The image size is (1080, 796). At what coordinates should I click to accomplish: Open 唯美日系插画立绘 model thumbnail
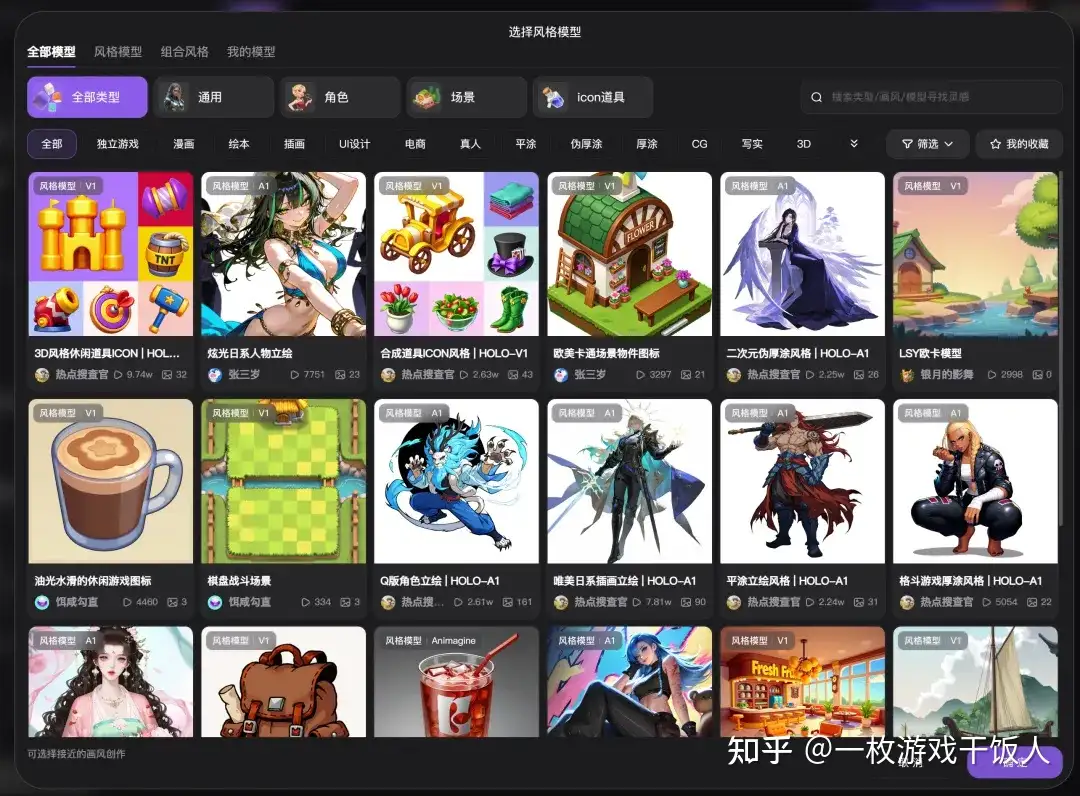point(630,481)
